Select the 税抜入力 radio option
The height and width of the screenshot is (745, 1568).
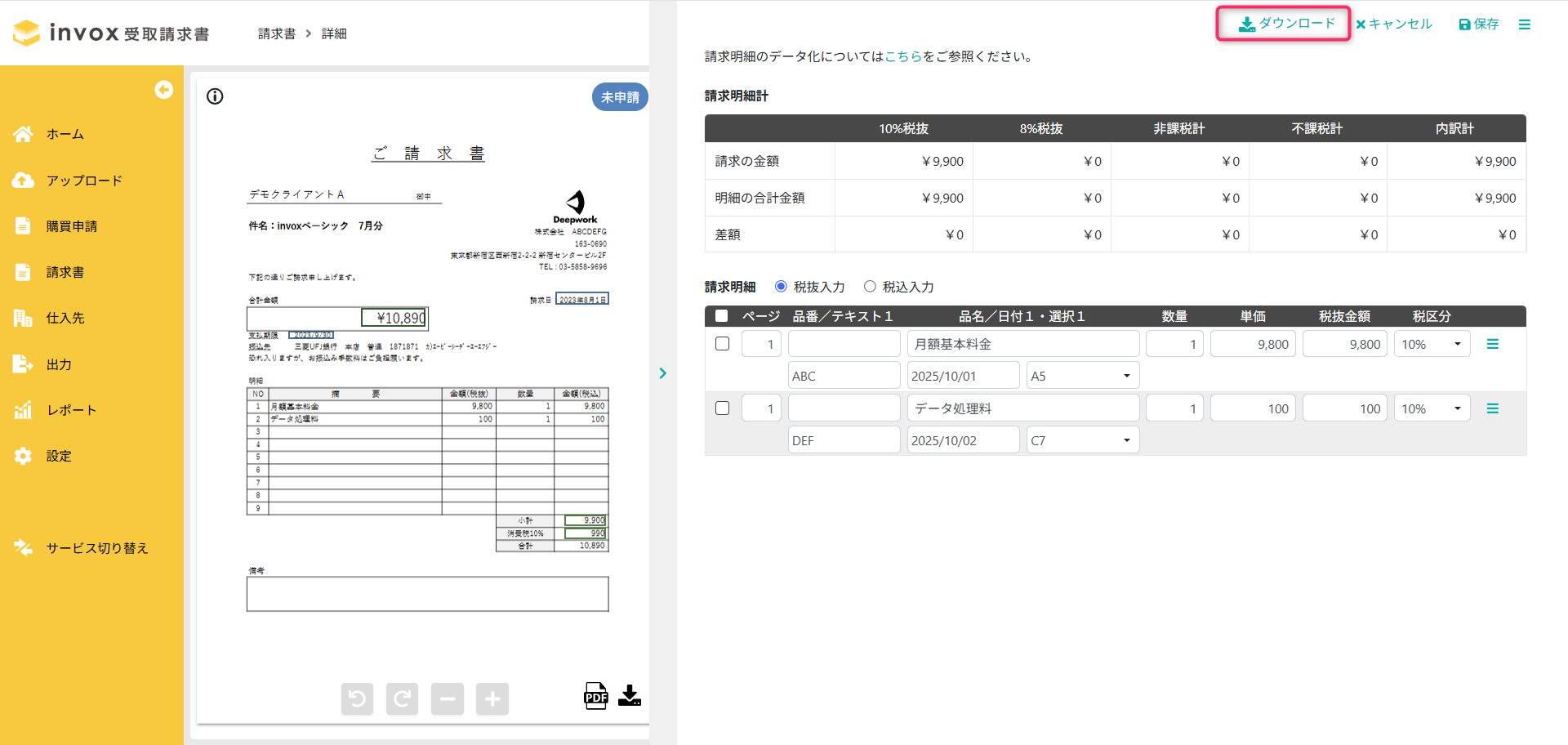tap(781, 287)
